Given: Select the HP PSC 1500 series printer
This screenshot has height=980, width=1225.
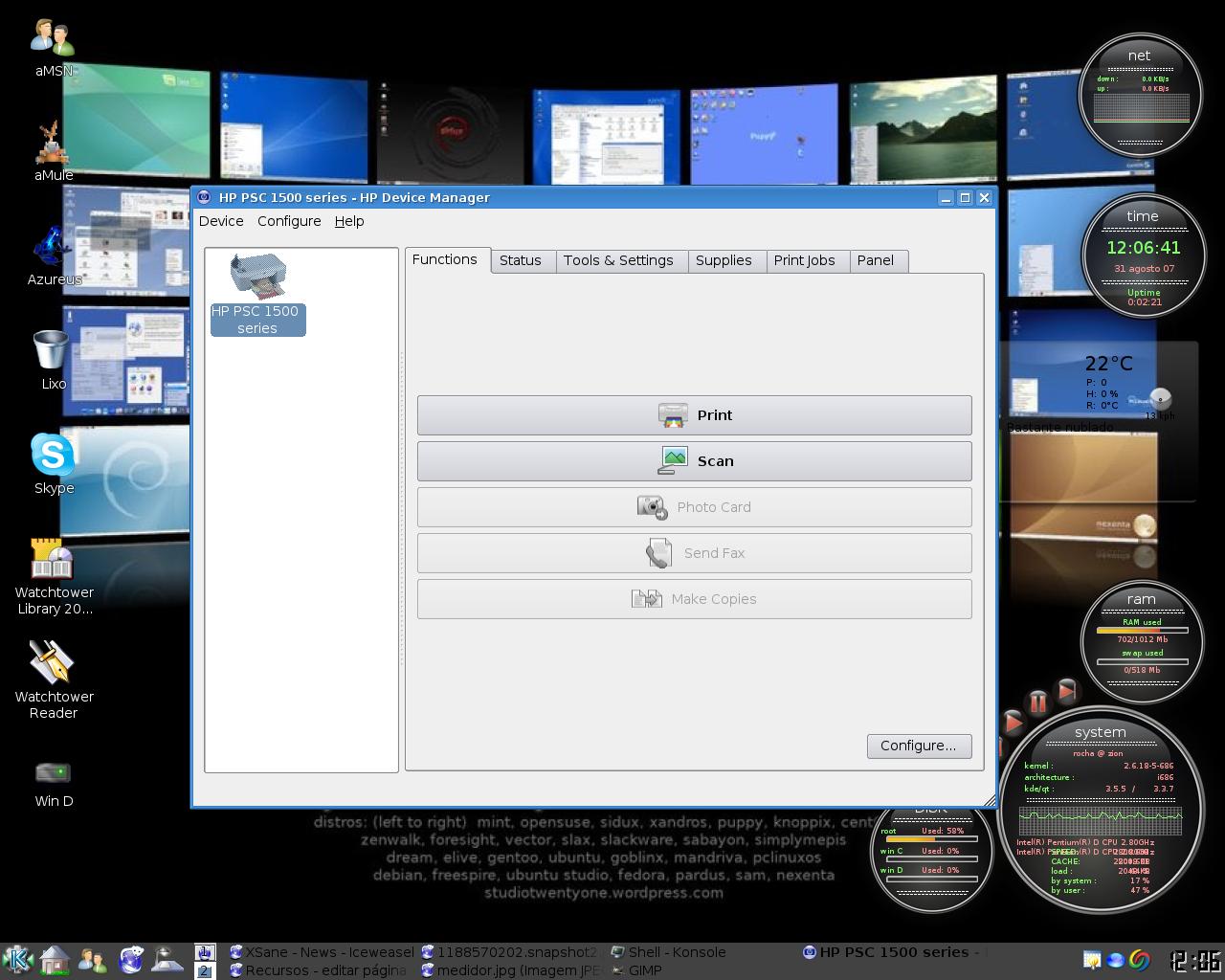Looking at the screenshot, I should click(x=257, y=295).
